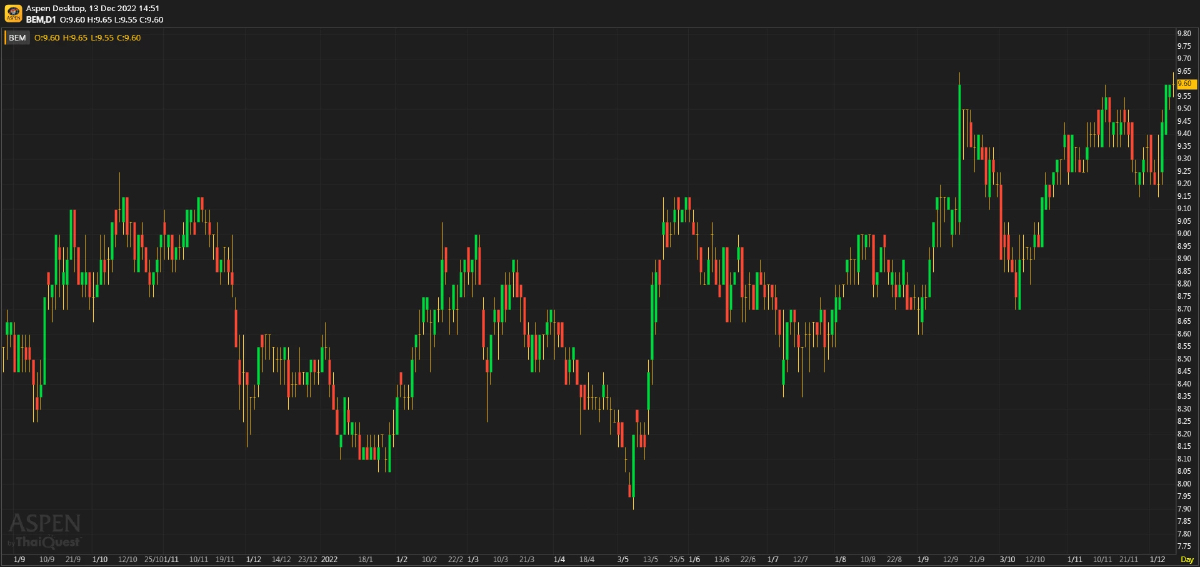Click the 9.00 price level on scale

pos(1184,234)
